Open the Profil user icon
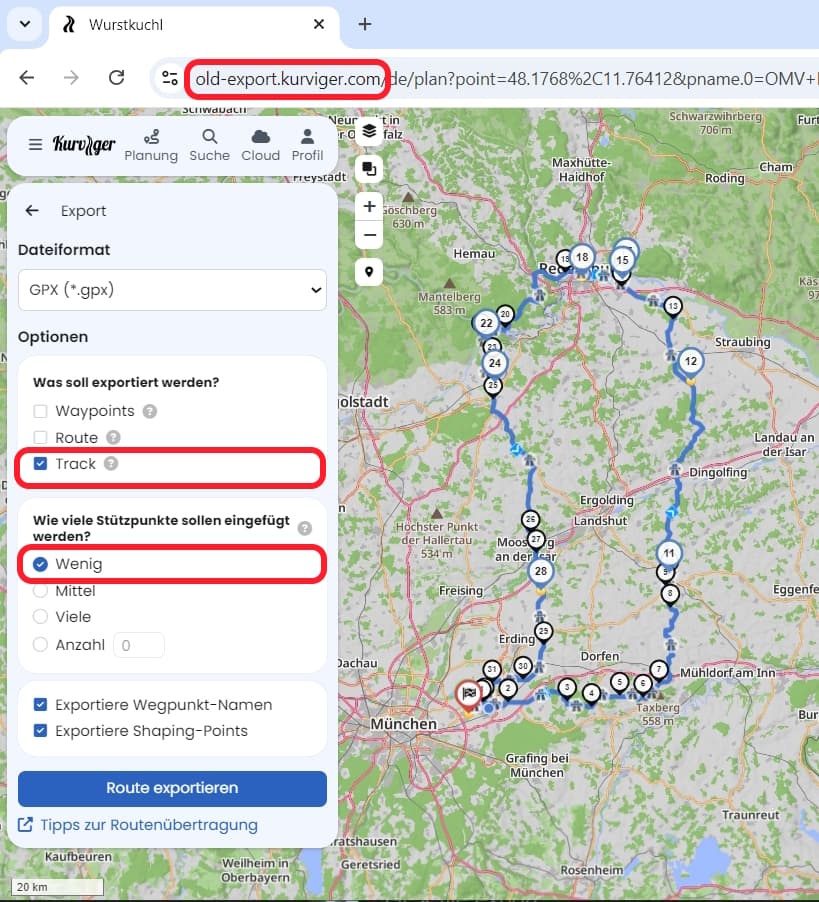The width and height of the screenshot is (819, 902). [307, 145]
